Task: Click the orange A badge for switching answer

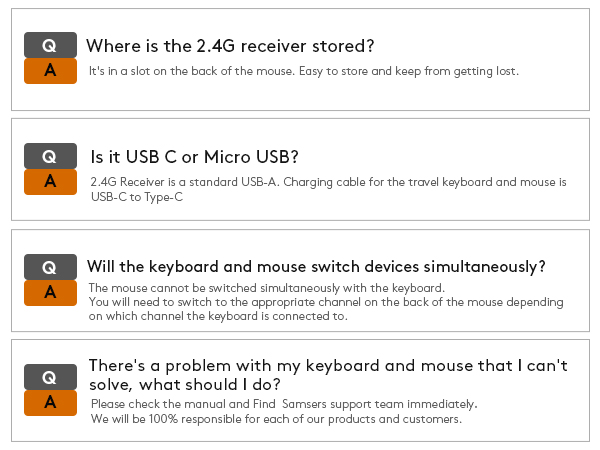Action: (x=50, y=293)
